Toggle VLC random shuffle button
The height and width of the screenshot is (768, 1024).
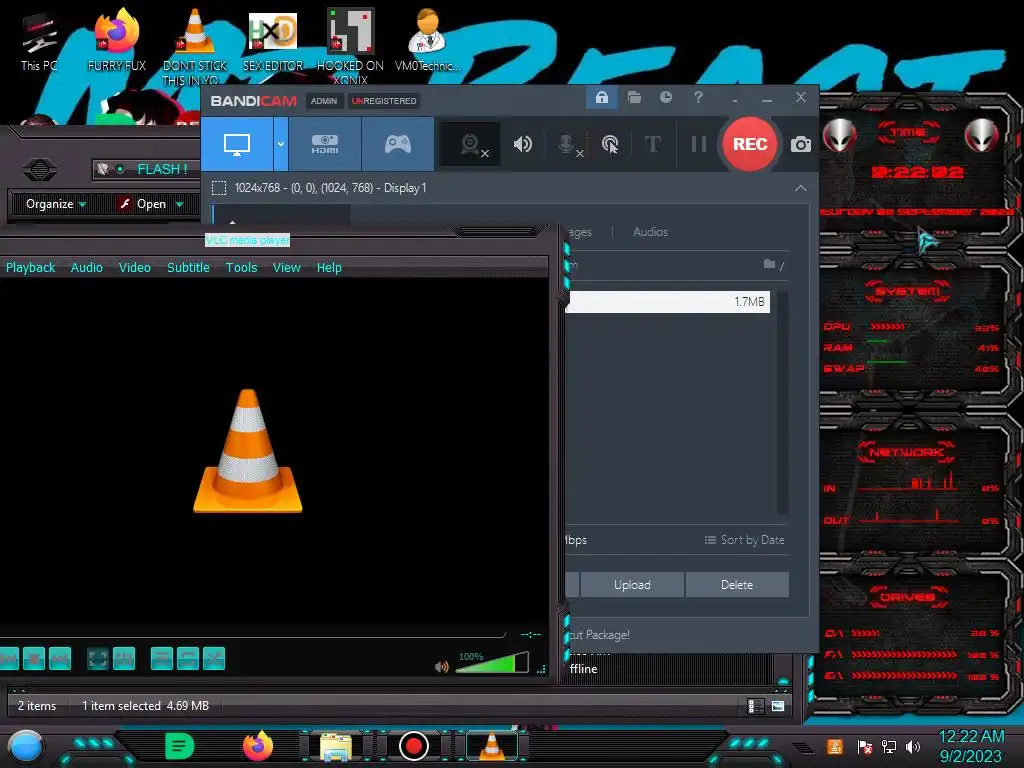(214, 658)
